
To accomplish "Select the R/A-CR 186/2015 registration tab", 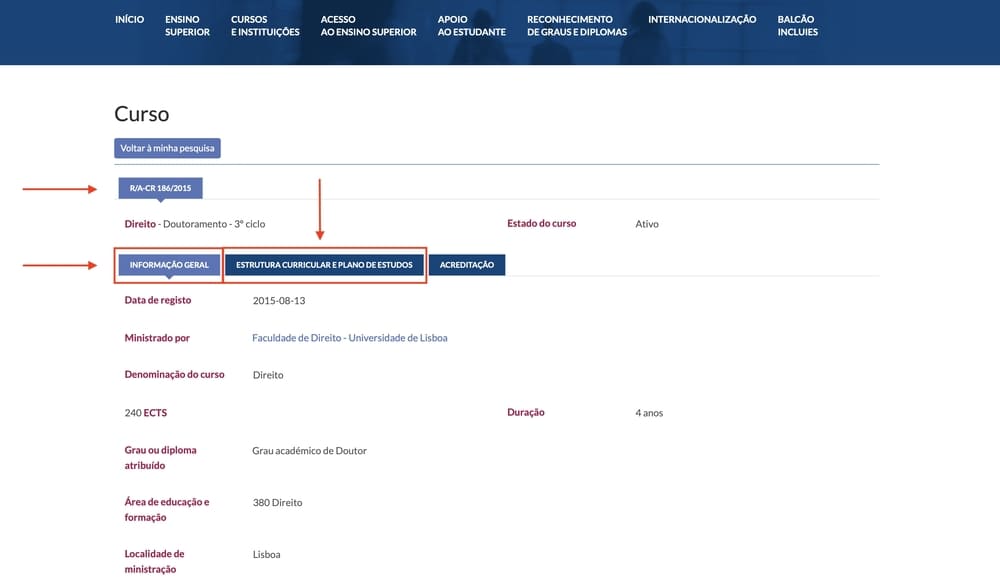I will point(160,187).
